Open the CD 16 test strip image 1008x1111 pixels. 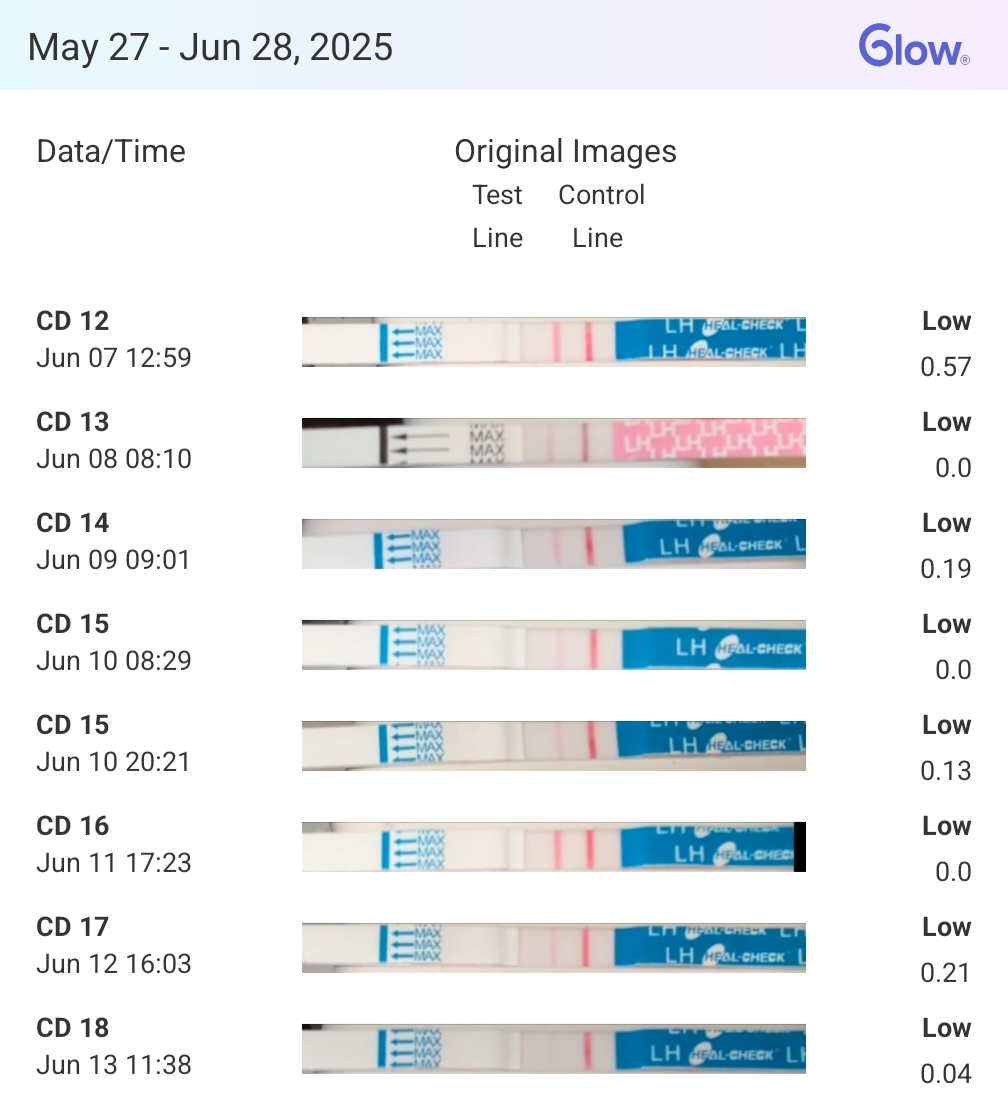click(553, 847)
